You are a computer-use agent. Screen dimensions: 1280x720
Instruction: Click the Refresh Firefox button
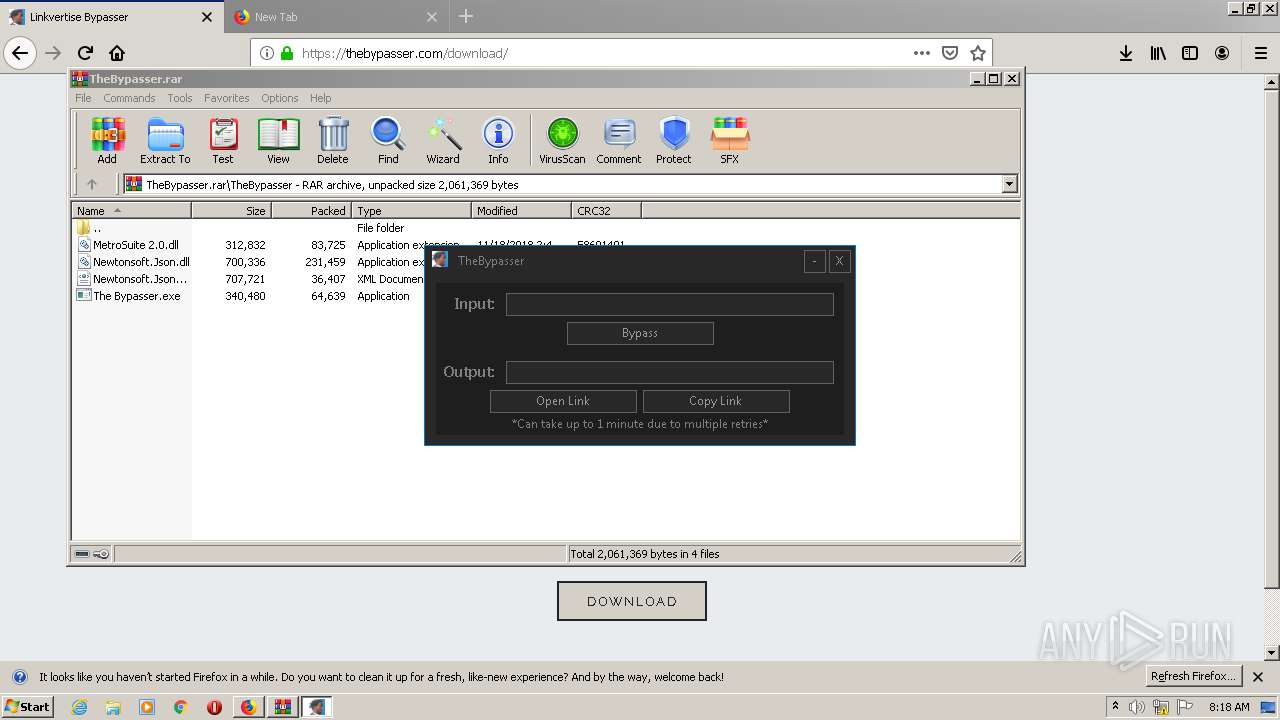[1193, 677]
